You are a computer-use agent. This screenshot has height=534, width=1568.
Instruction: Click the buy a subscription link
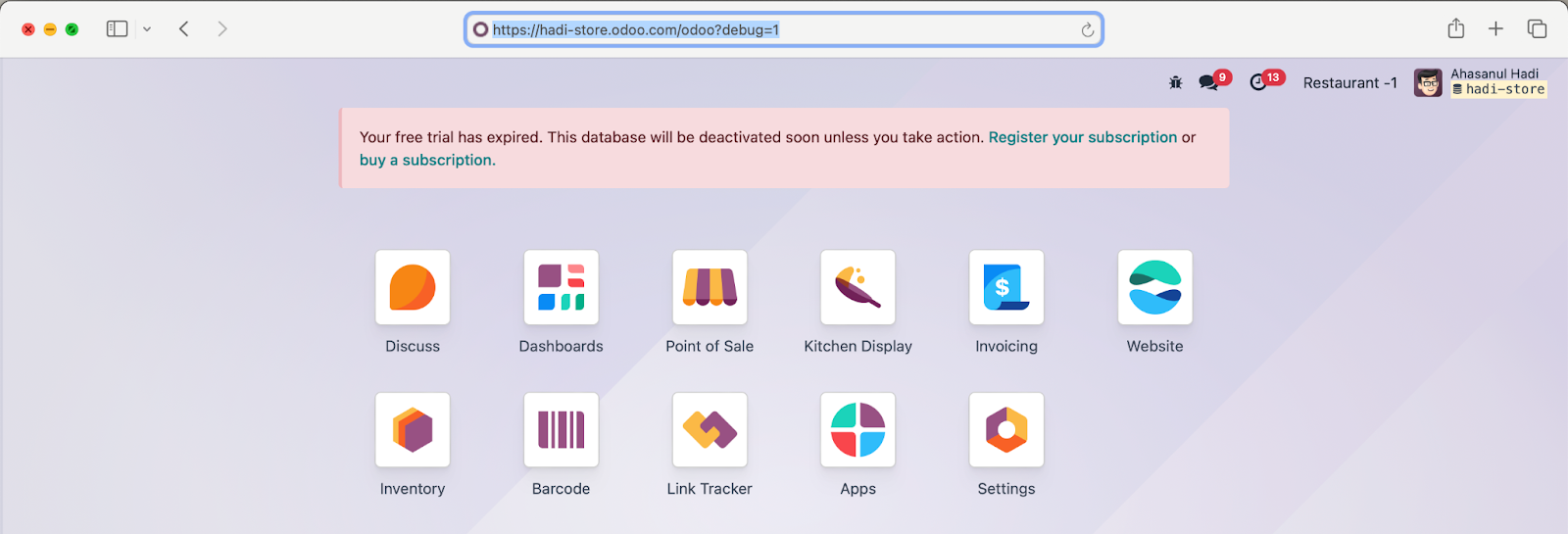point(427,160)
